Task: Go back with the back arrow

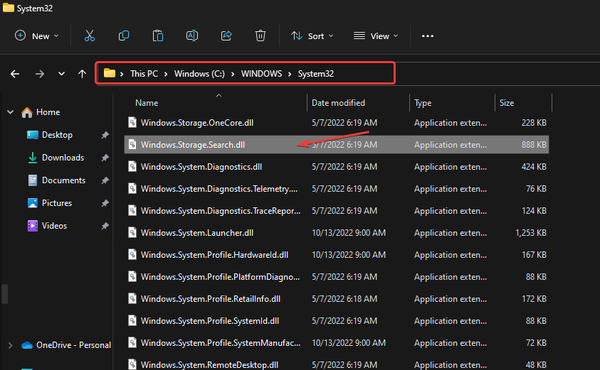Action: [15, 73]
